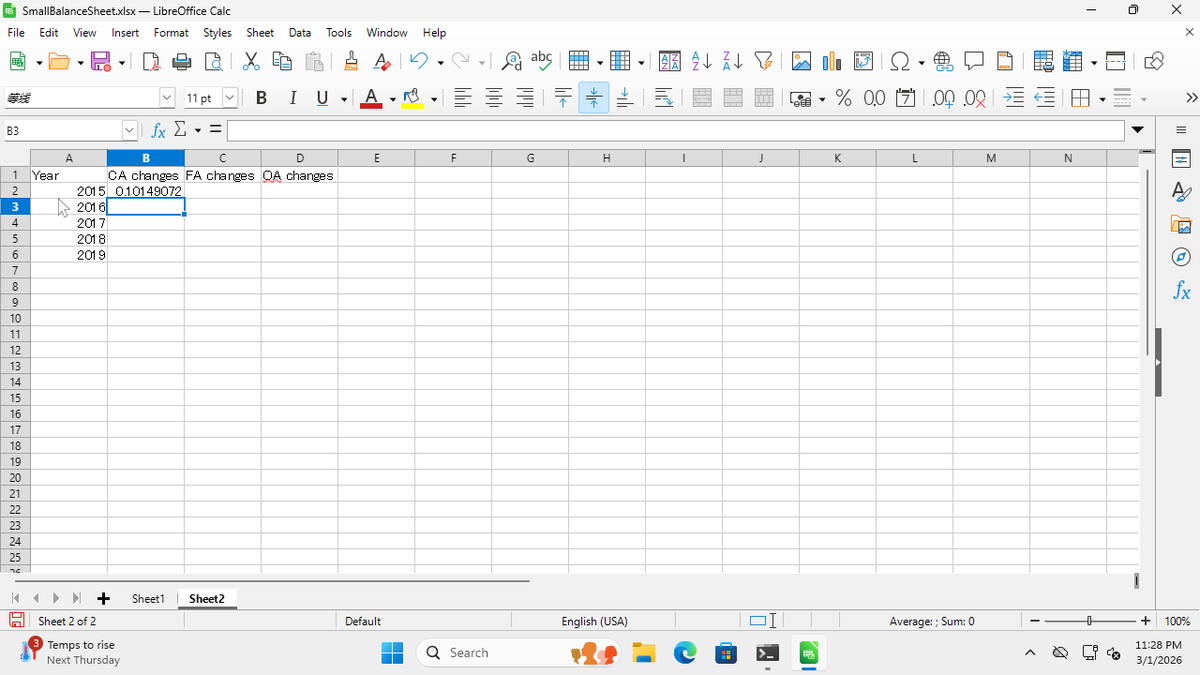
Task: Switch to the Sheet1 tab
Action: pos(148,598)
